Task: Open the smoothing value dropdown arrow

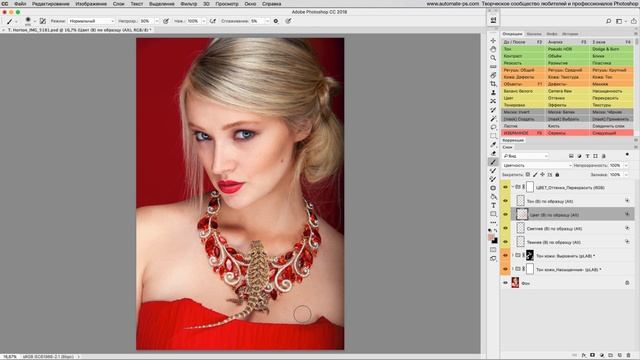Action: click(x=267, y=21)
